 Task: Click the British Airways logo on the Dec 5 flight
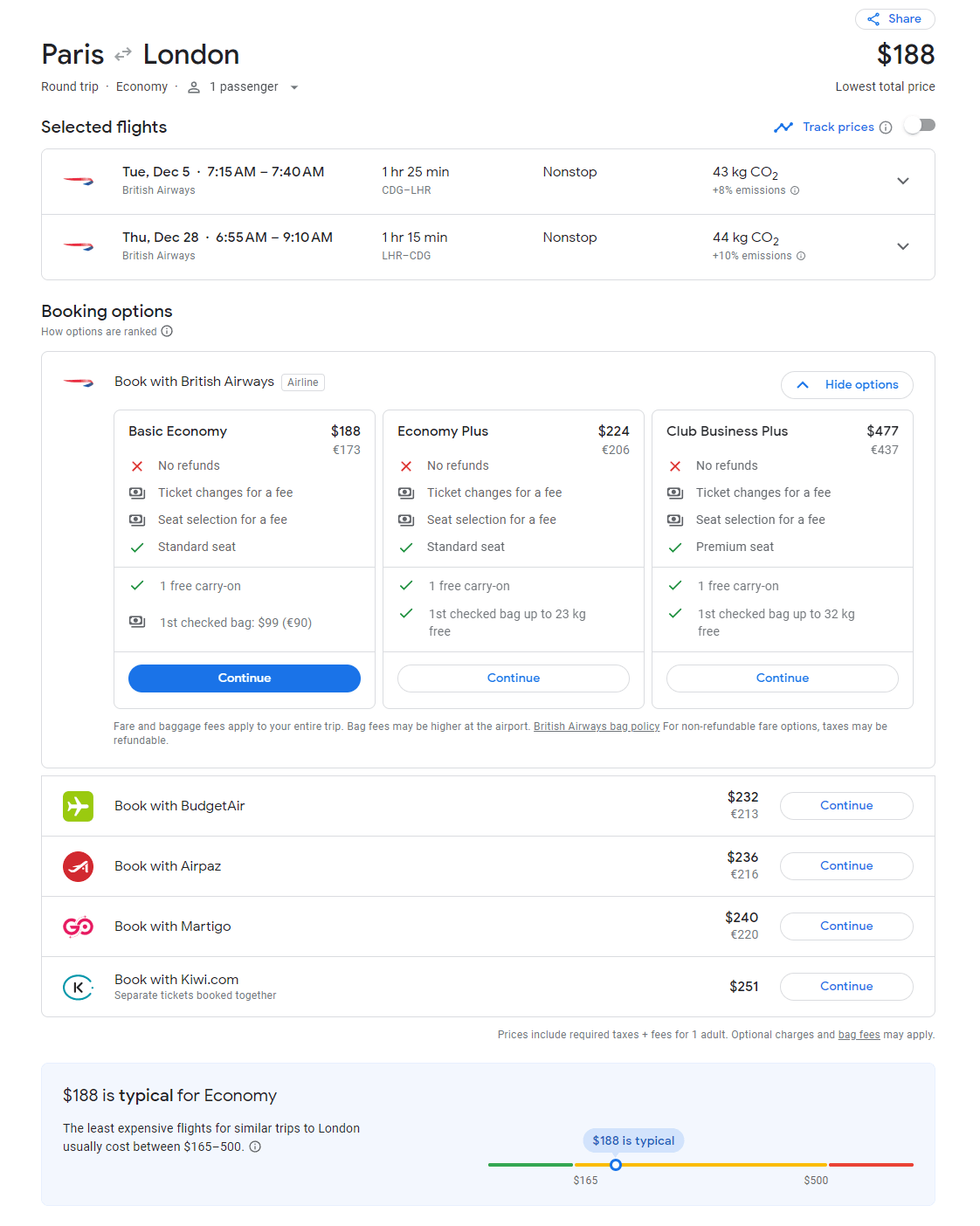click(x=79, y=181)
